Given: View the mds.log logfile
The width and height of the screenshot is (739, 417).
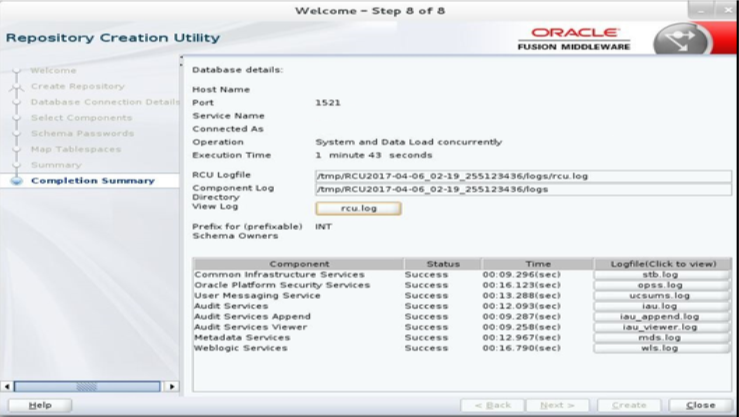Looking at the screenshot, I should (x=661, y=337).
